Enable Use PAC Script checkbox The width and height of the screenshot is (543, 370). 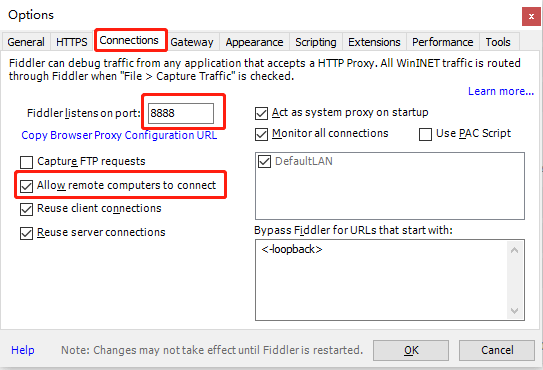click(x=425, y=134)
